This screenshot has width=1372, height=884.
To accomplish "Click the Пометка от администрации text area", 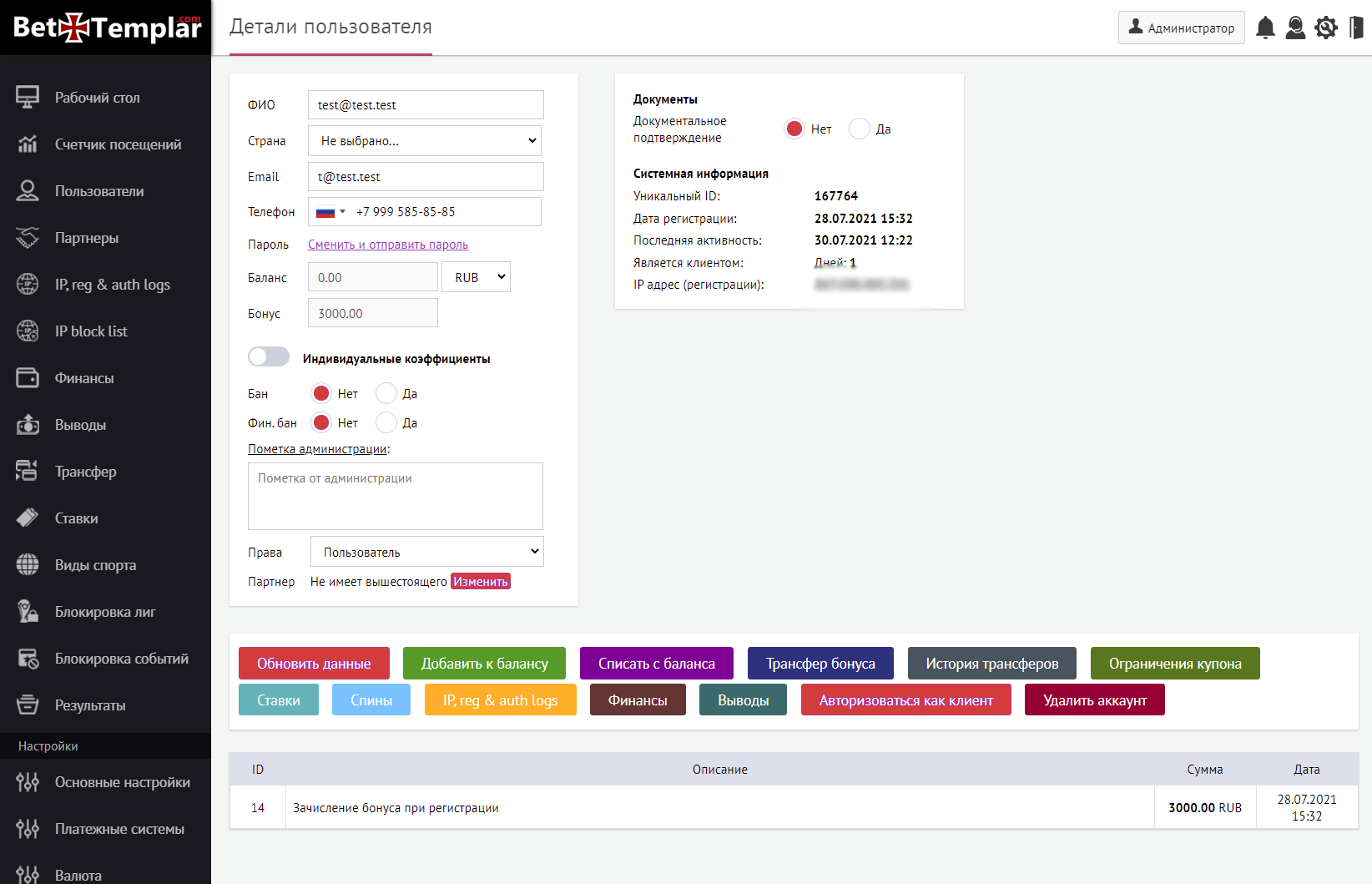I will pos(396,496).
